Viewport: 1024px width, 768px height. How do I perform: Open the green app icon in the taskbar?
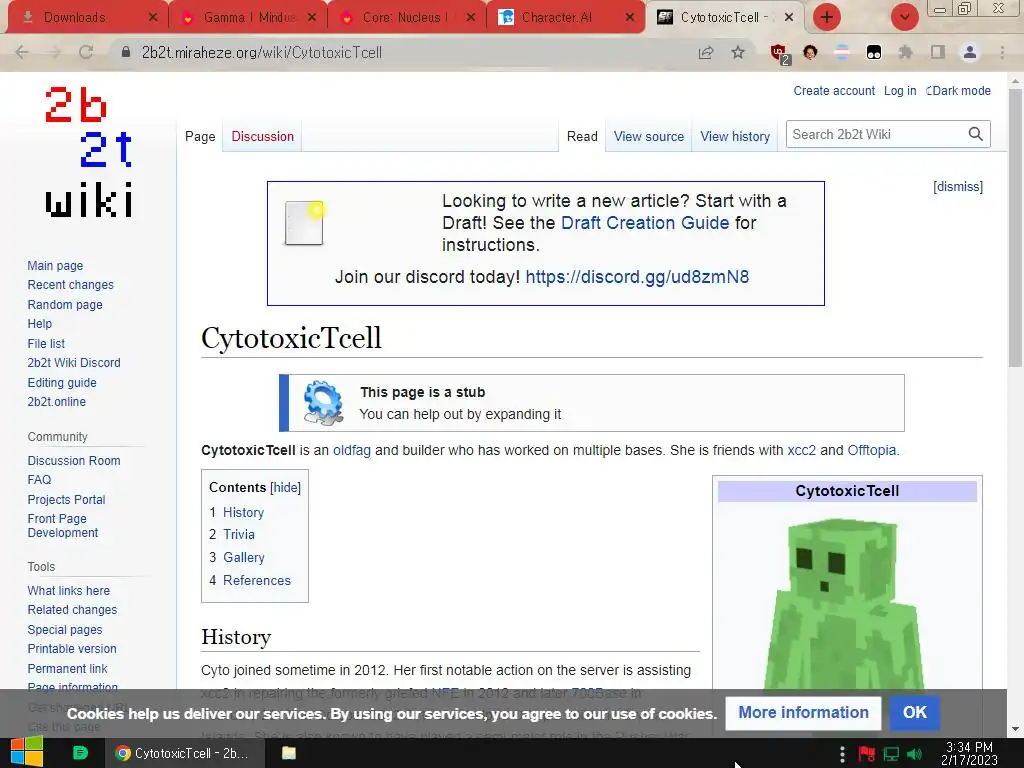(80, 753)
